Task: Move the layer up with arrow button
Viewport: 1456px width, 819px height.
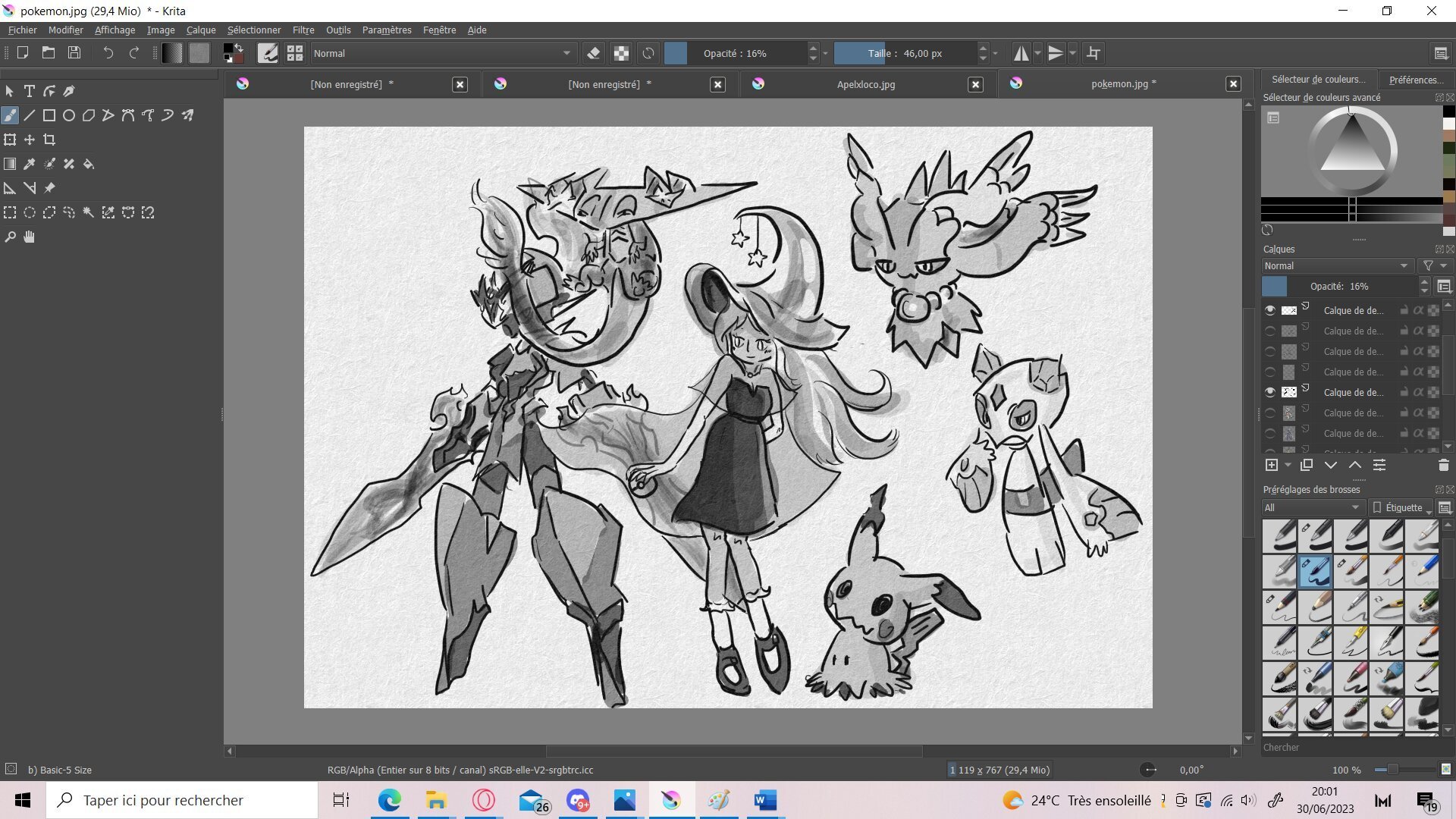Action: click(x=1355, y=465)
